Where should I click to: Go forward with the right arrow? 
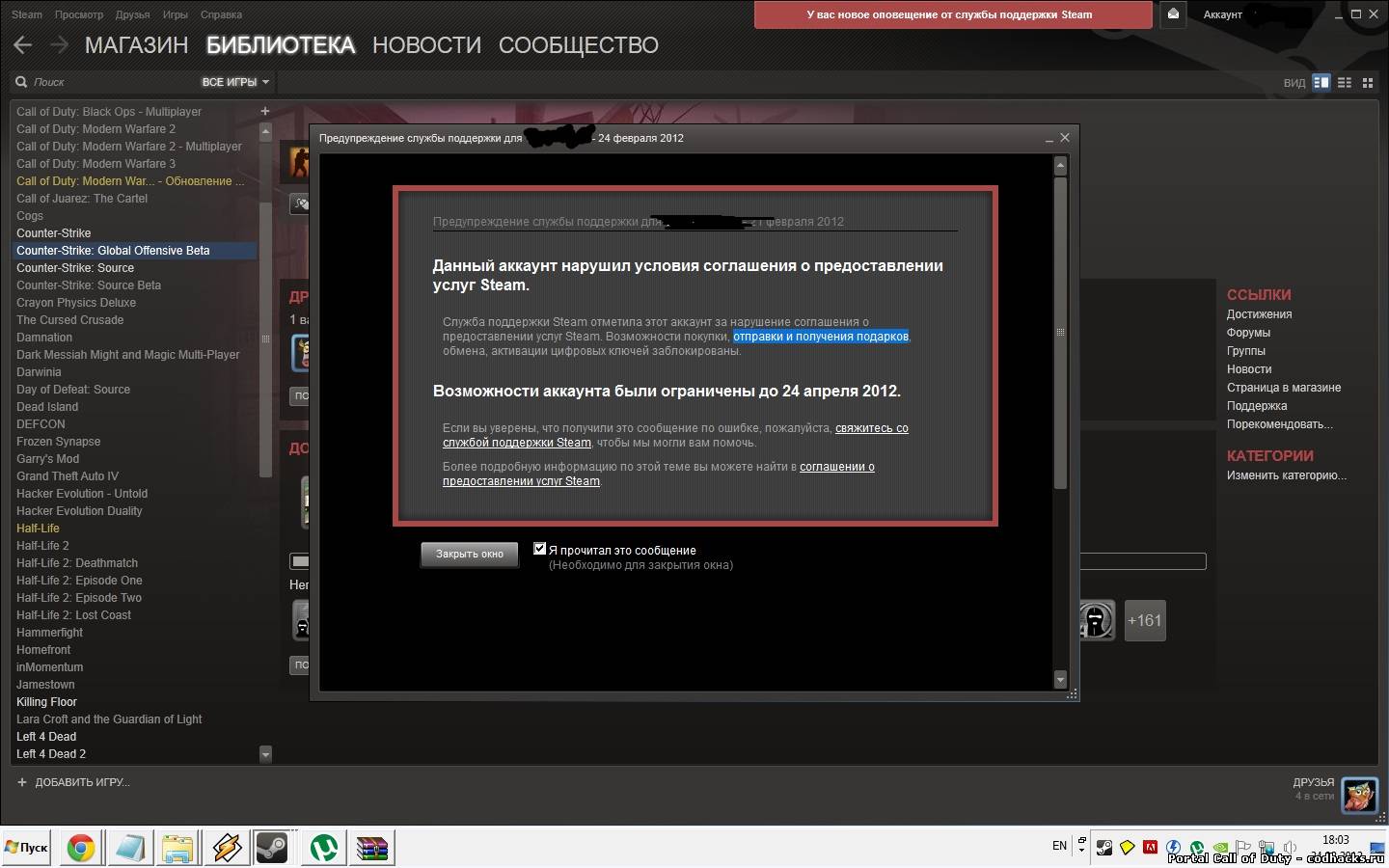59,44
